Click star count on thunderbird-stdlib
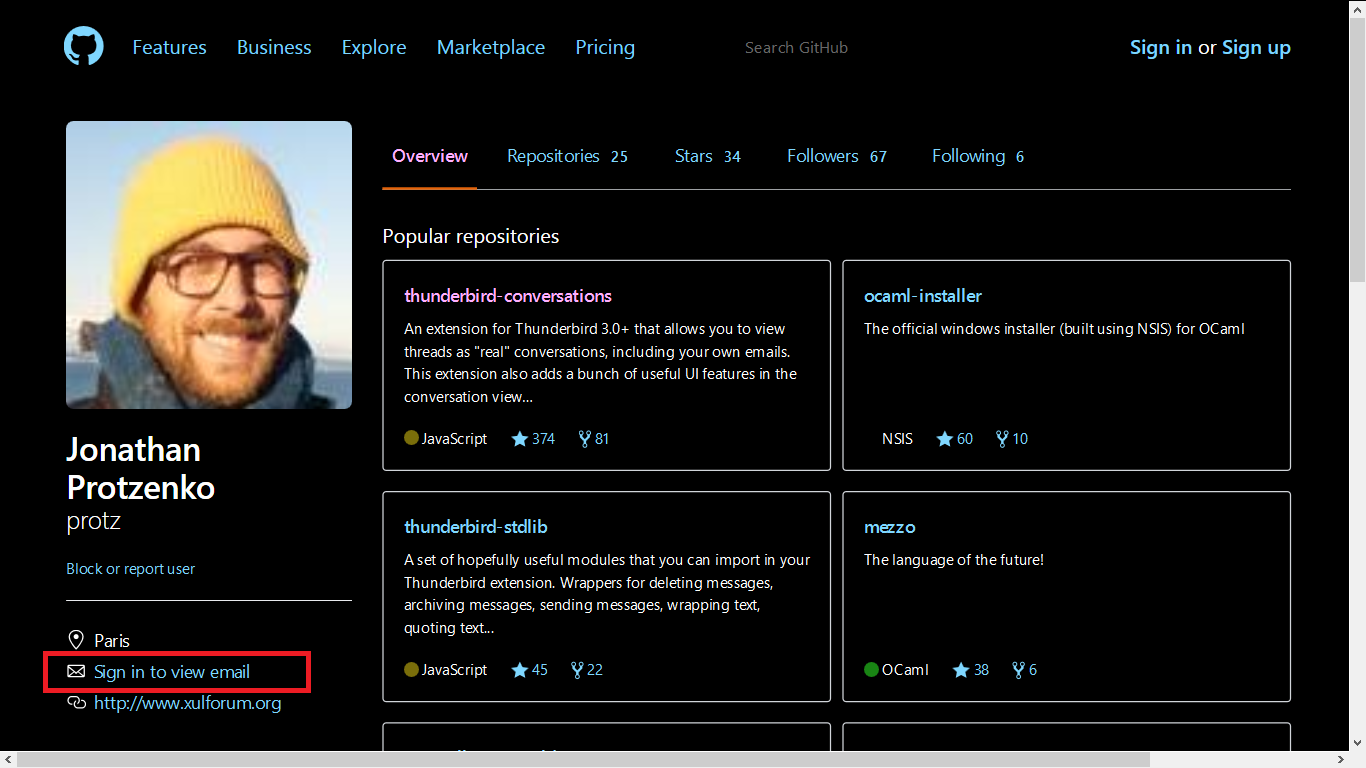Image resolution: width=1366 pixels, height=768 pixels. 530,670
